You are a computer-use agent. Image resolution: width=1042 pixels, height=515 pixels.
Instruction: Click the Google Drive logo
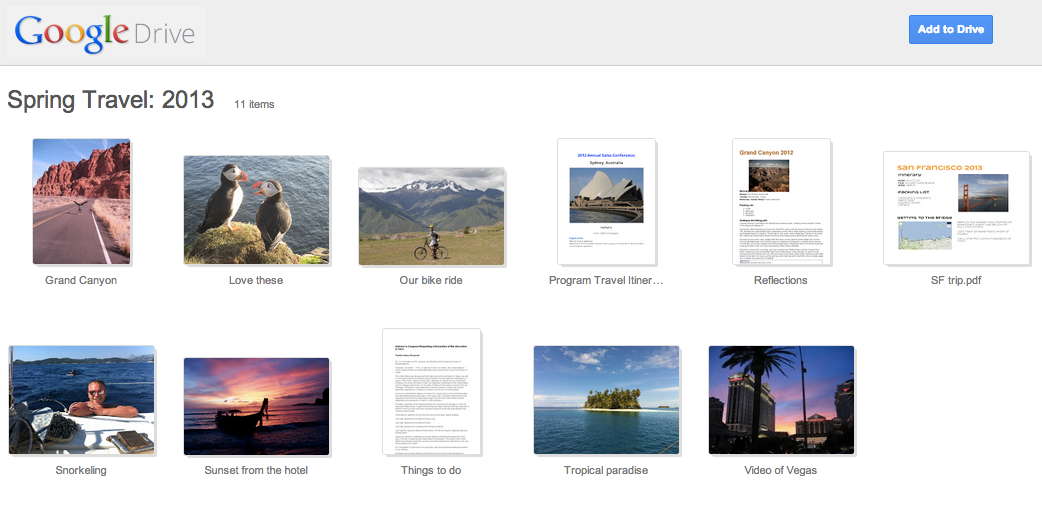tap(105, 32)
